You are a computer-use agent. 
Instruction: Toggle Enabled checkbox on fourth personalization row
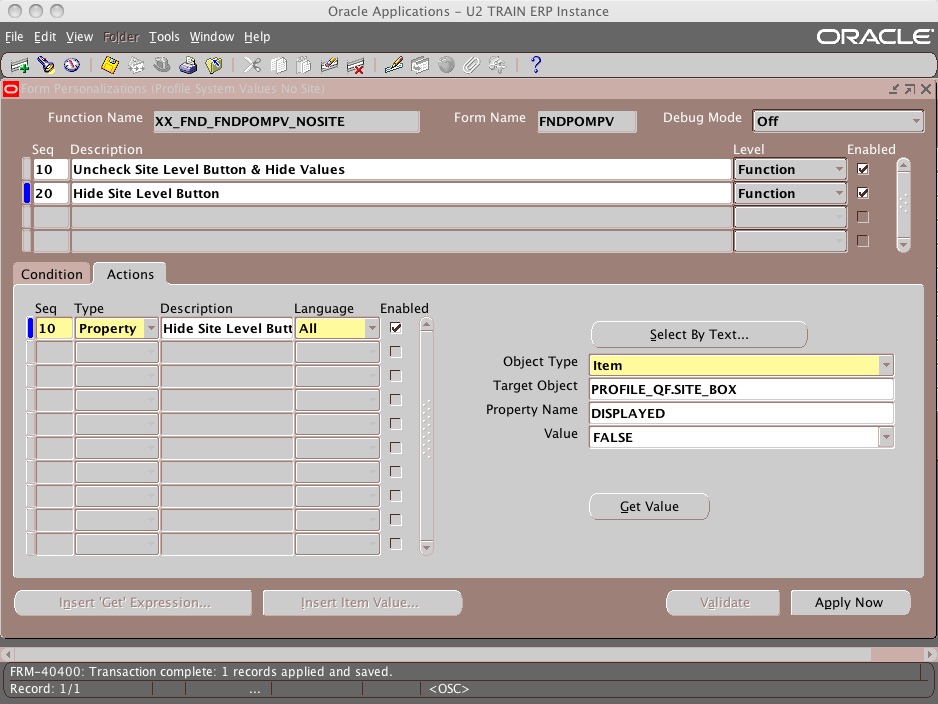click(x=863, y=241)
